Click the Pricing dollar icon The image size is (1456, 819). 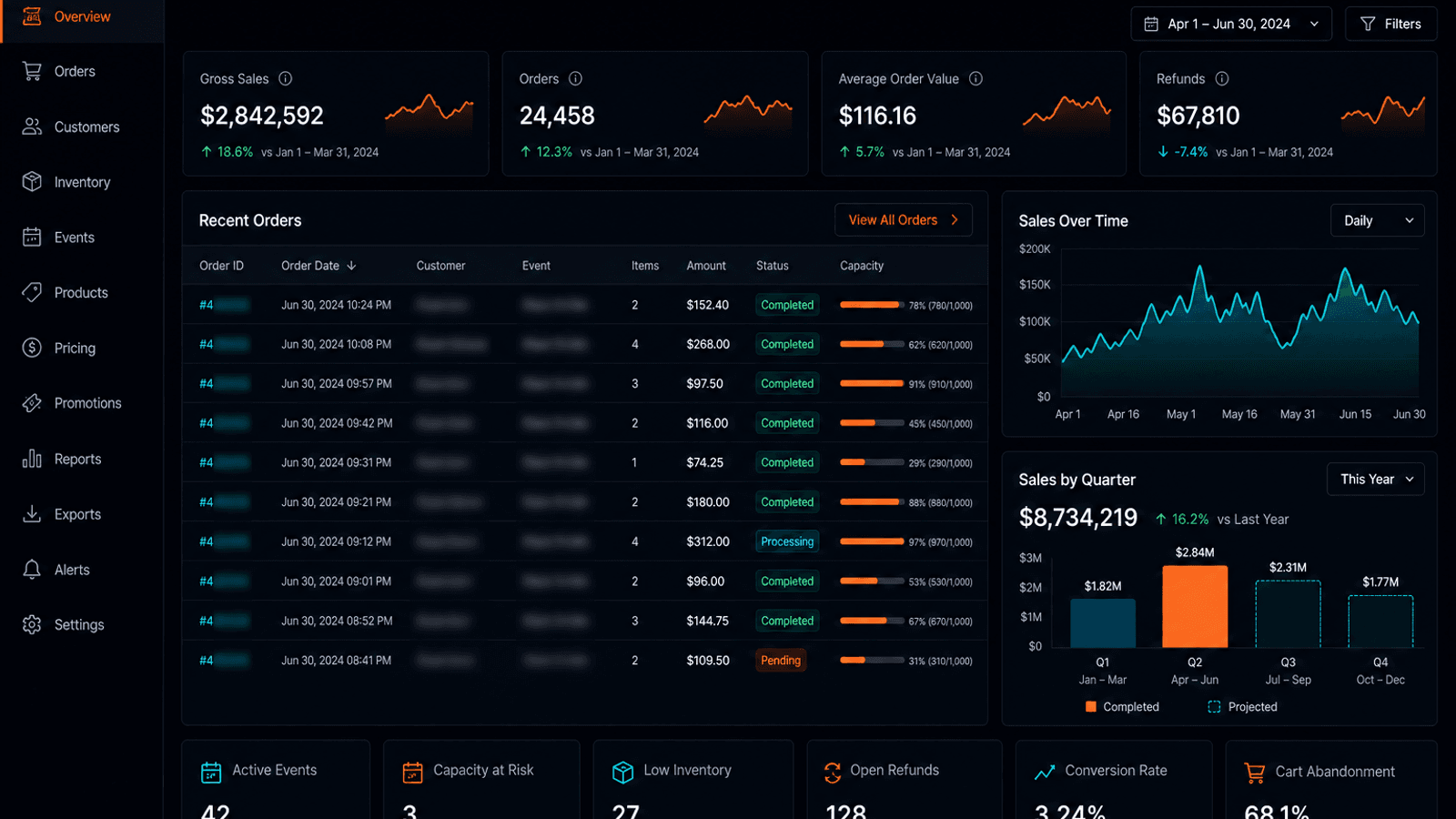tap(32, 348)
